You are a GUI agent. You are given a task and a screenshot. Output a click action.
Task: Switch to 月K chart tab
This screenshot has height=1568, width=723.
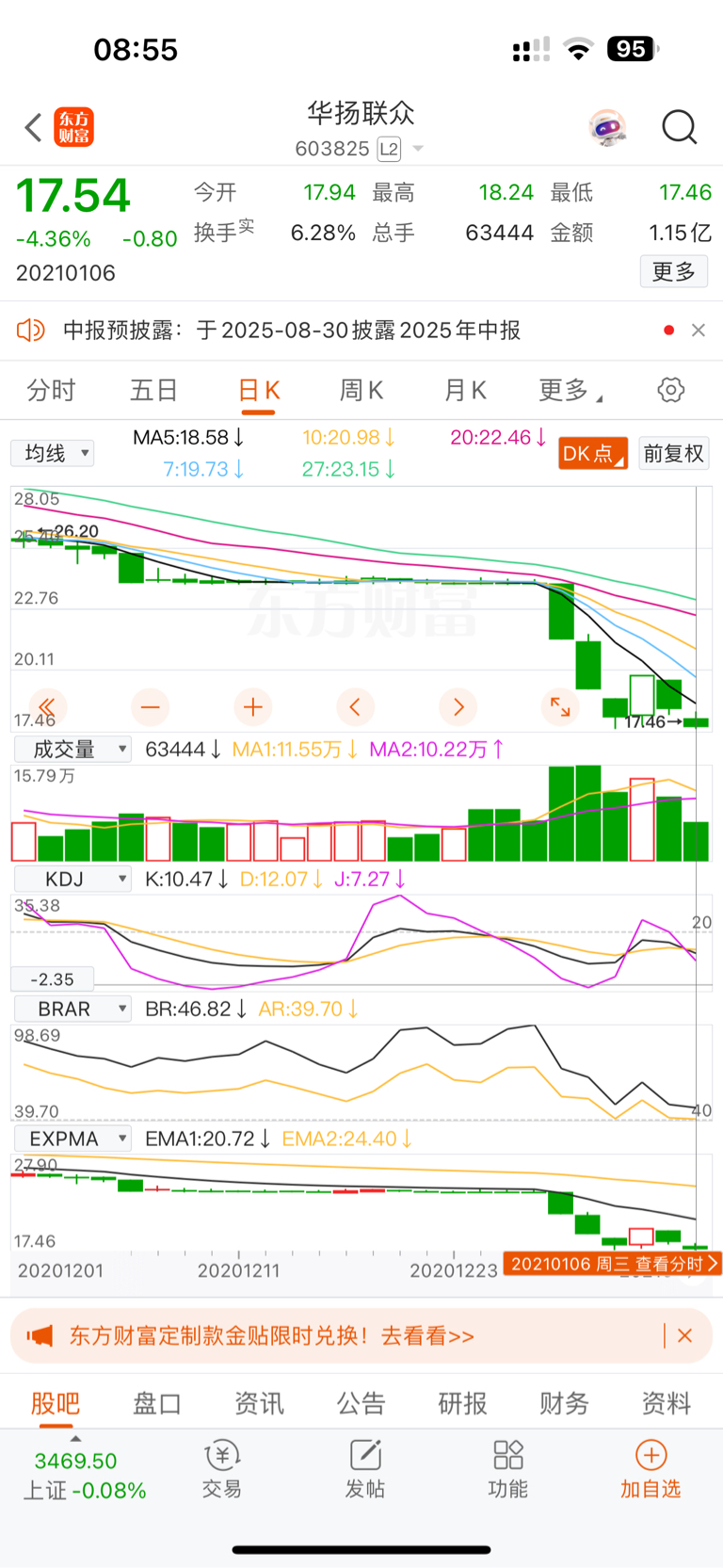(465, 390)
